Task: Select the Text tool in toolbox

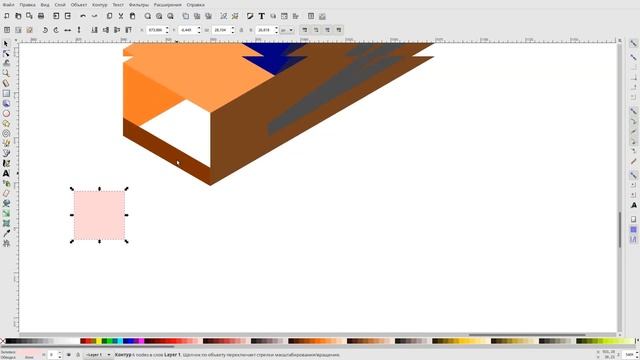Action: pyautogui.click(x=6, y=173)
